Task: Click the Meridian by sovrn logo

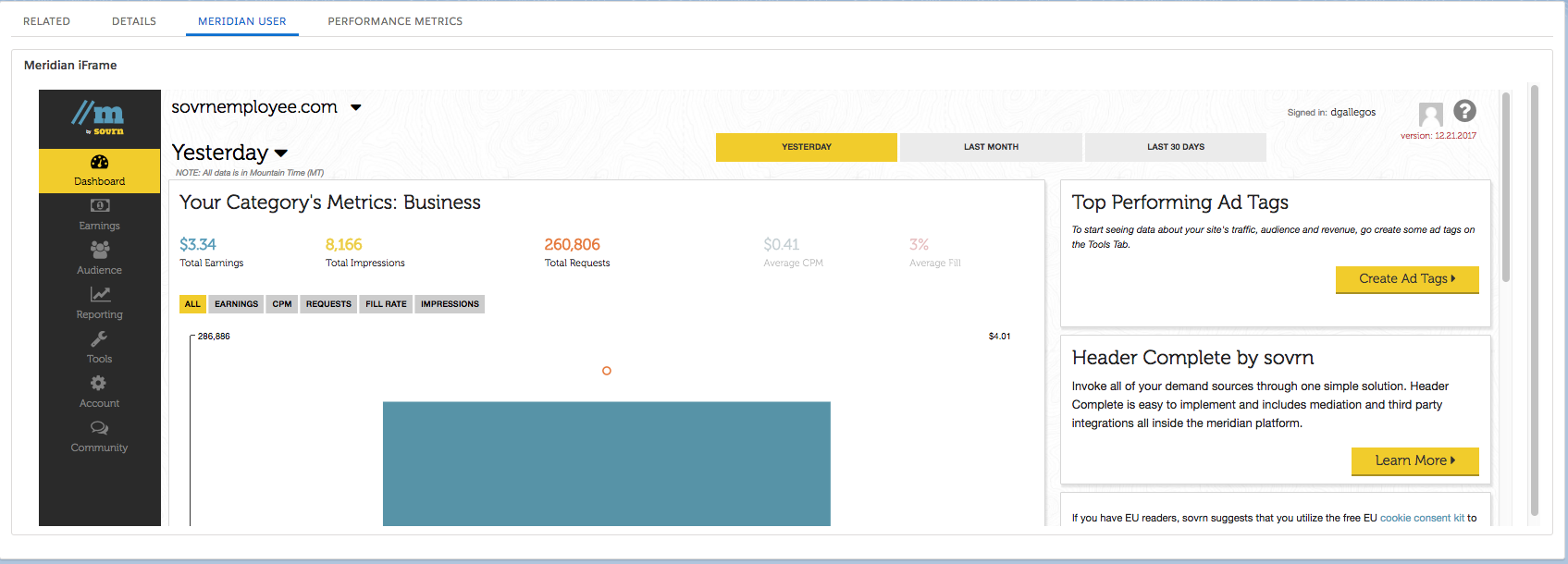Action: [x=98, y=117]
